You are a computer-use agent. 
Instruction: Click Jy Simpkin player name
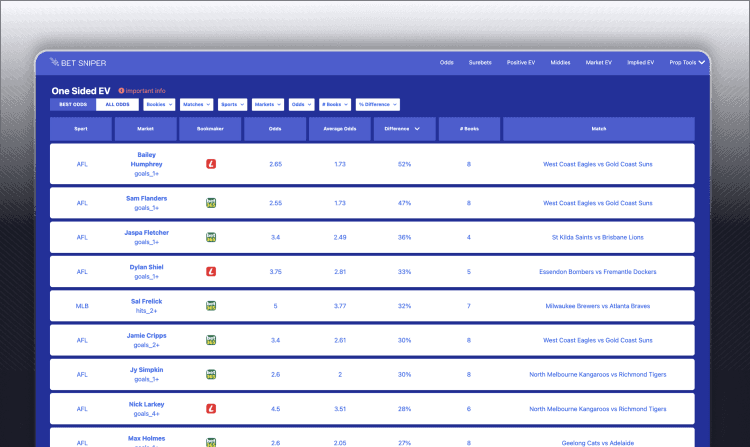click(146, 370)
